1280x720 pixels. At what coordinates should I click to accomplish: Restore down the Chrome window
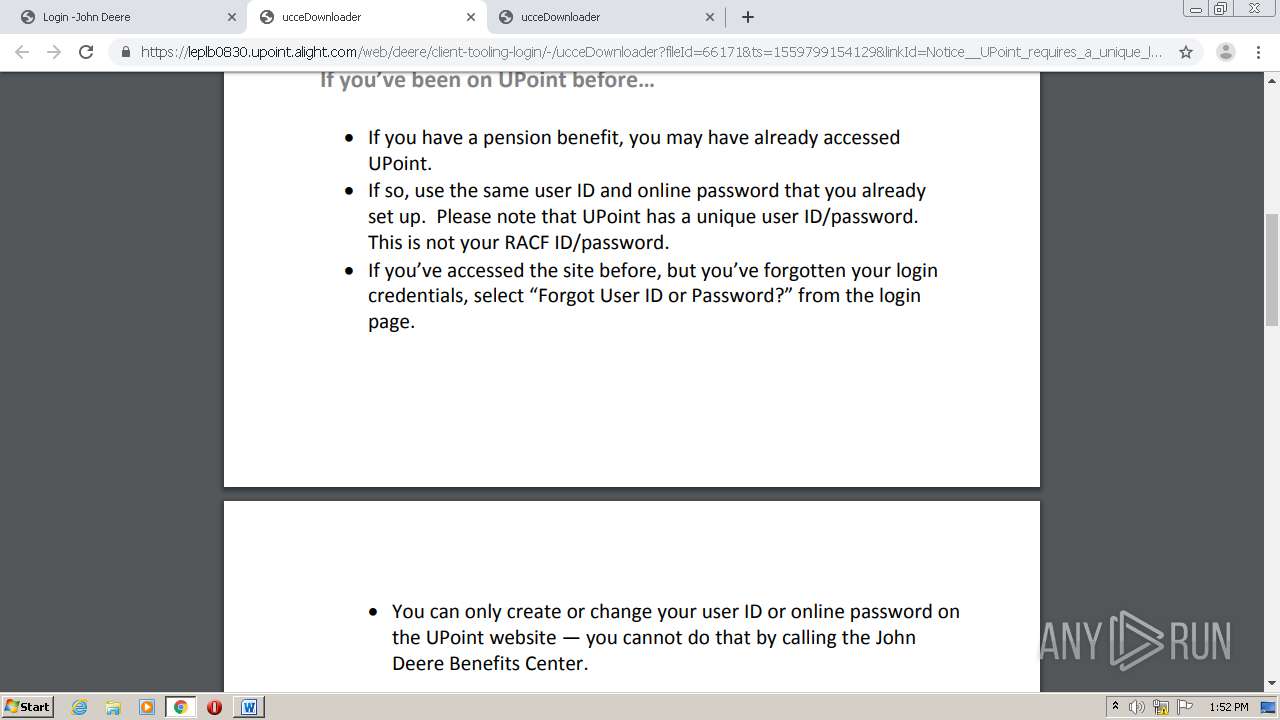pyautogui.click(x=1221, y=9)
